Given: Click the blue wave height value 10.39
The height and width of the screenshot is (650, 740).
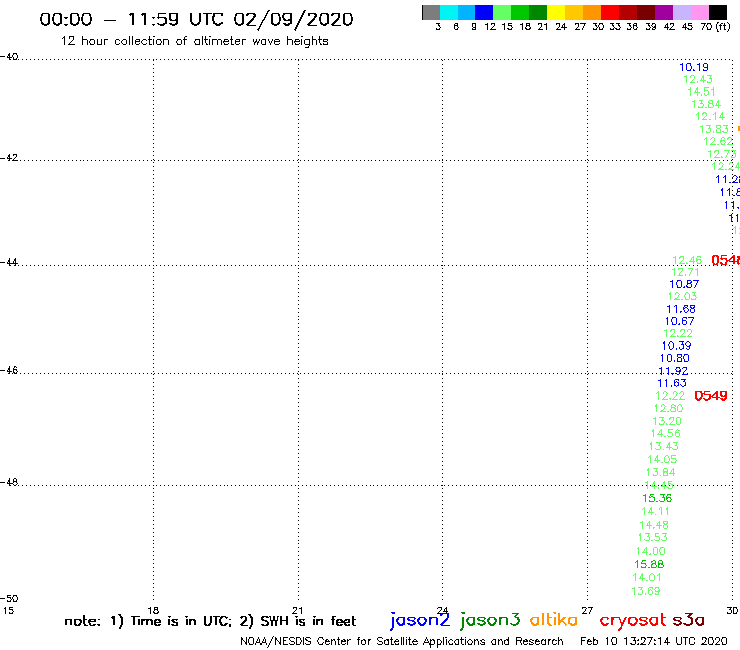Looking at the screenshot, I should point(676,346).
